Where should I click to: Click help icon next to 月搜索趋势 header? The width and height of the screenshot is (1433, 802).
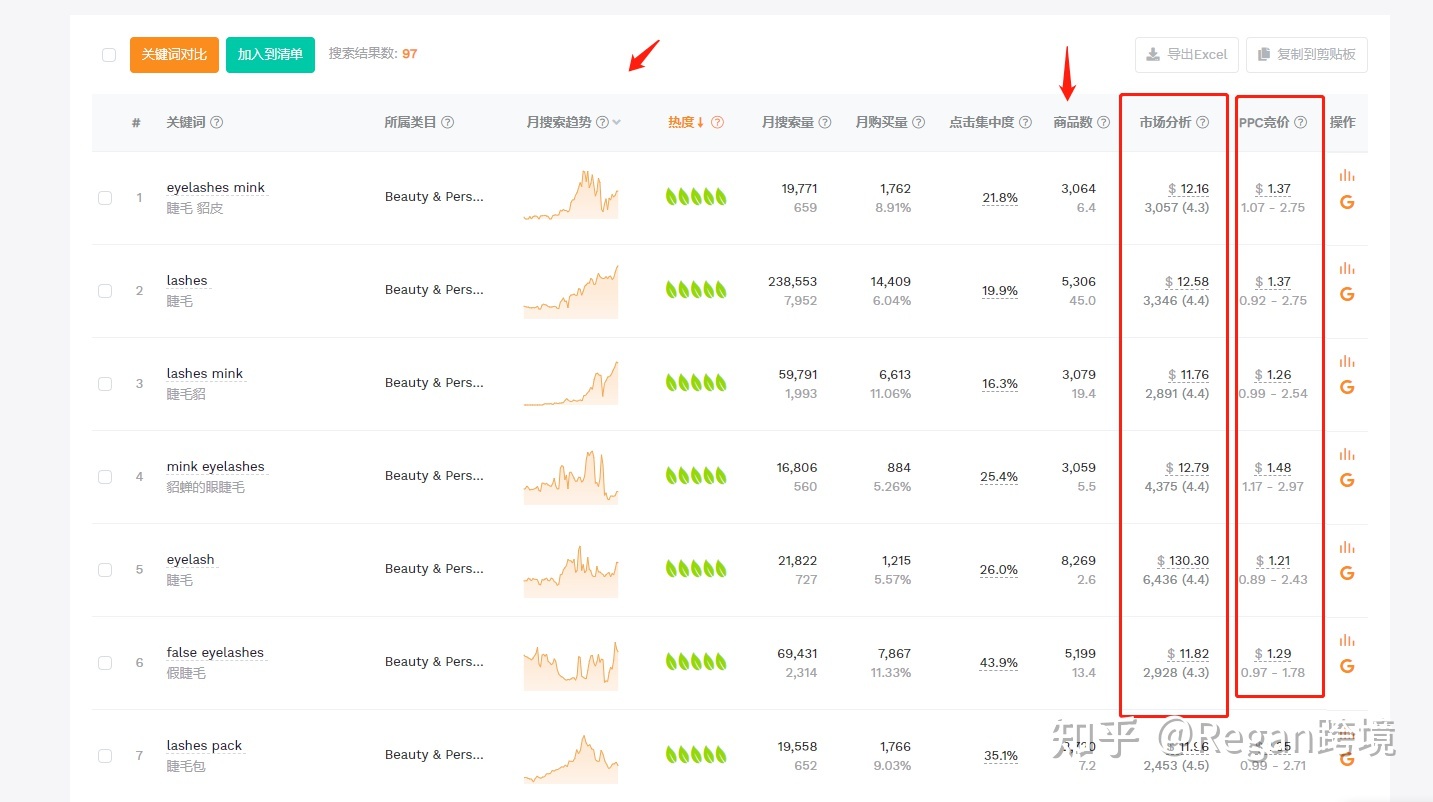602,122
